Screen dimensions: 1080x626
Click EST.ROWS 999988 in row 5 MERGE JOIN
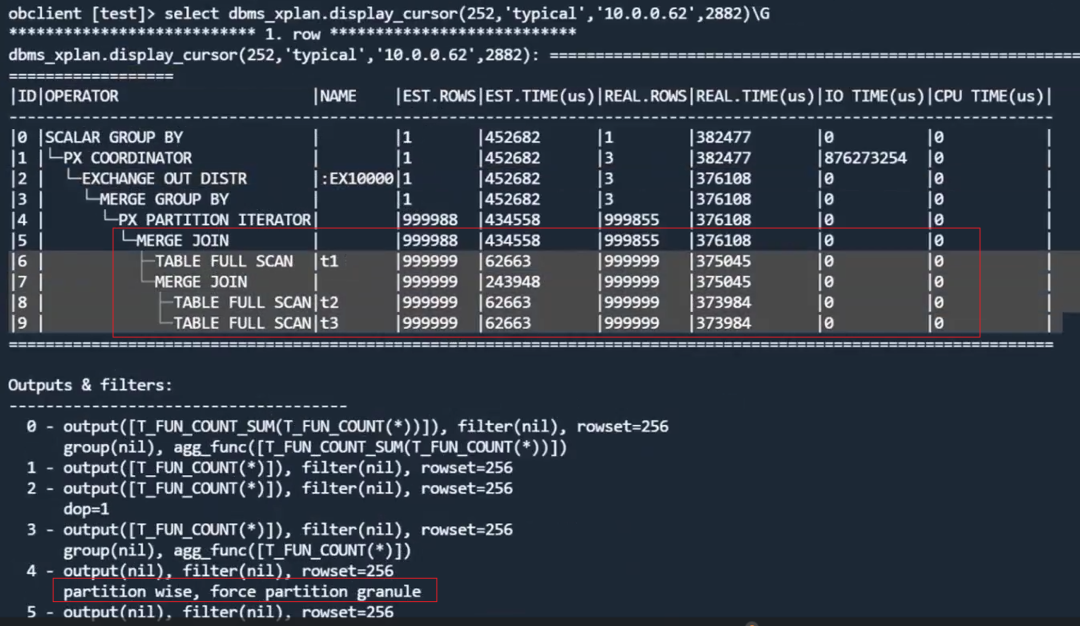pos(430,241)
